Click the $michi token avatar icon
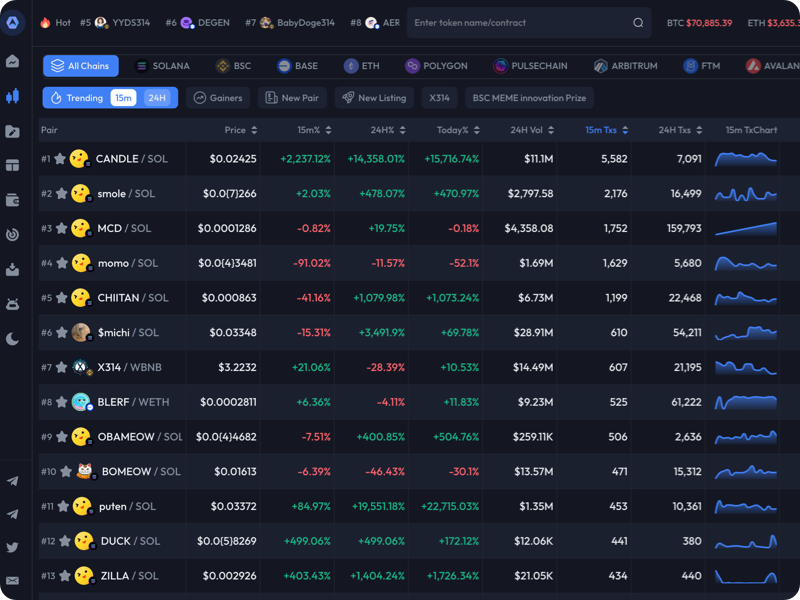This screenshot has width=800, height=600. (x=82, y=333)
